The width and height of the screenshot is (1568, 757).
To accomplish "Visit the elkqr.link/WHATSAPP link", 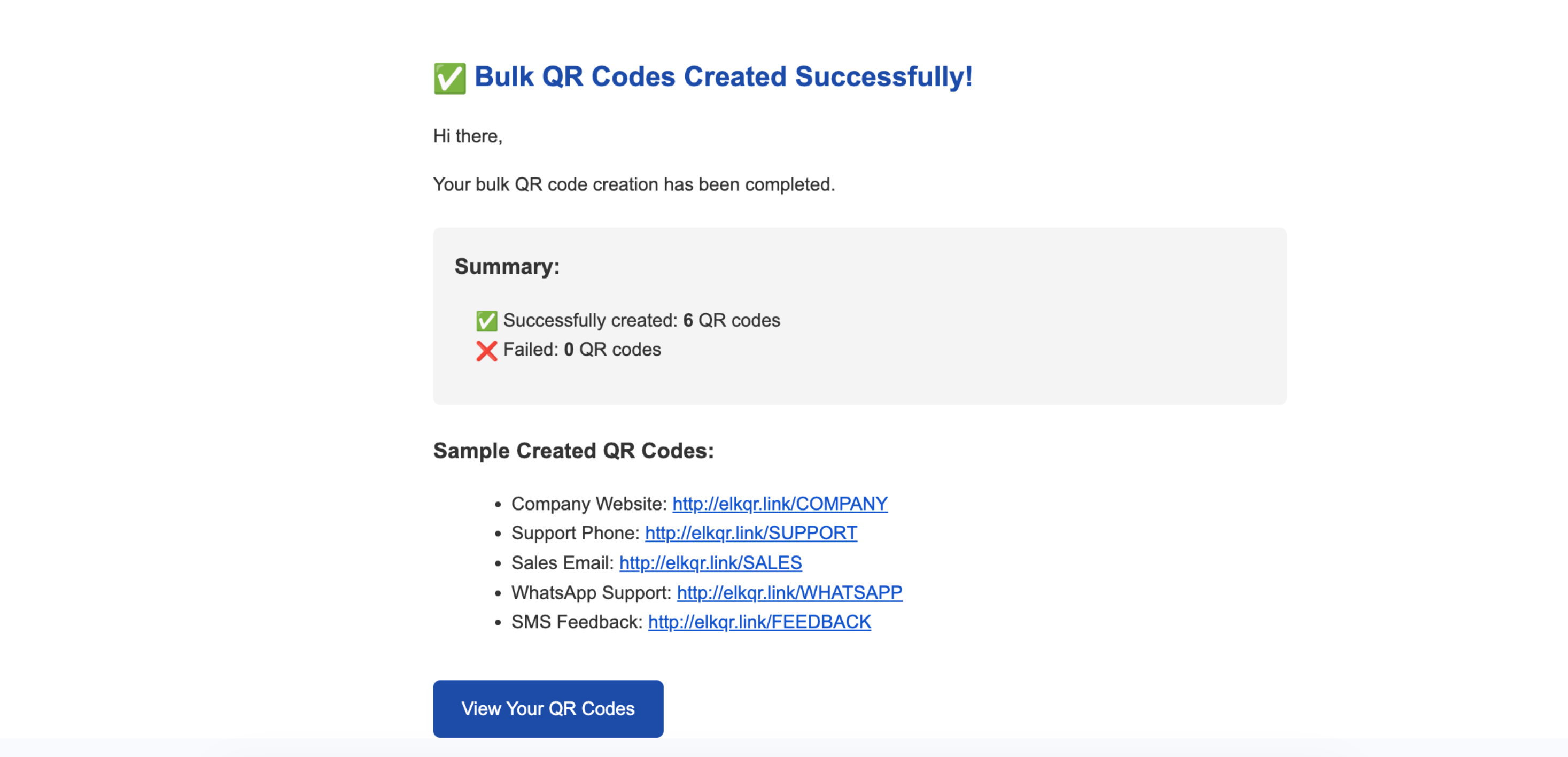I will [789, 592].
